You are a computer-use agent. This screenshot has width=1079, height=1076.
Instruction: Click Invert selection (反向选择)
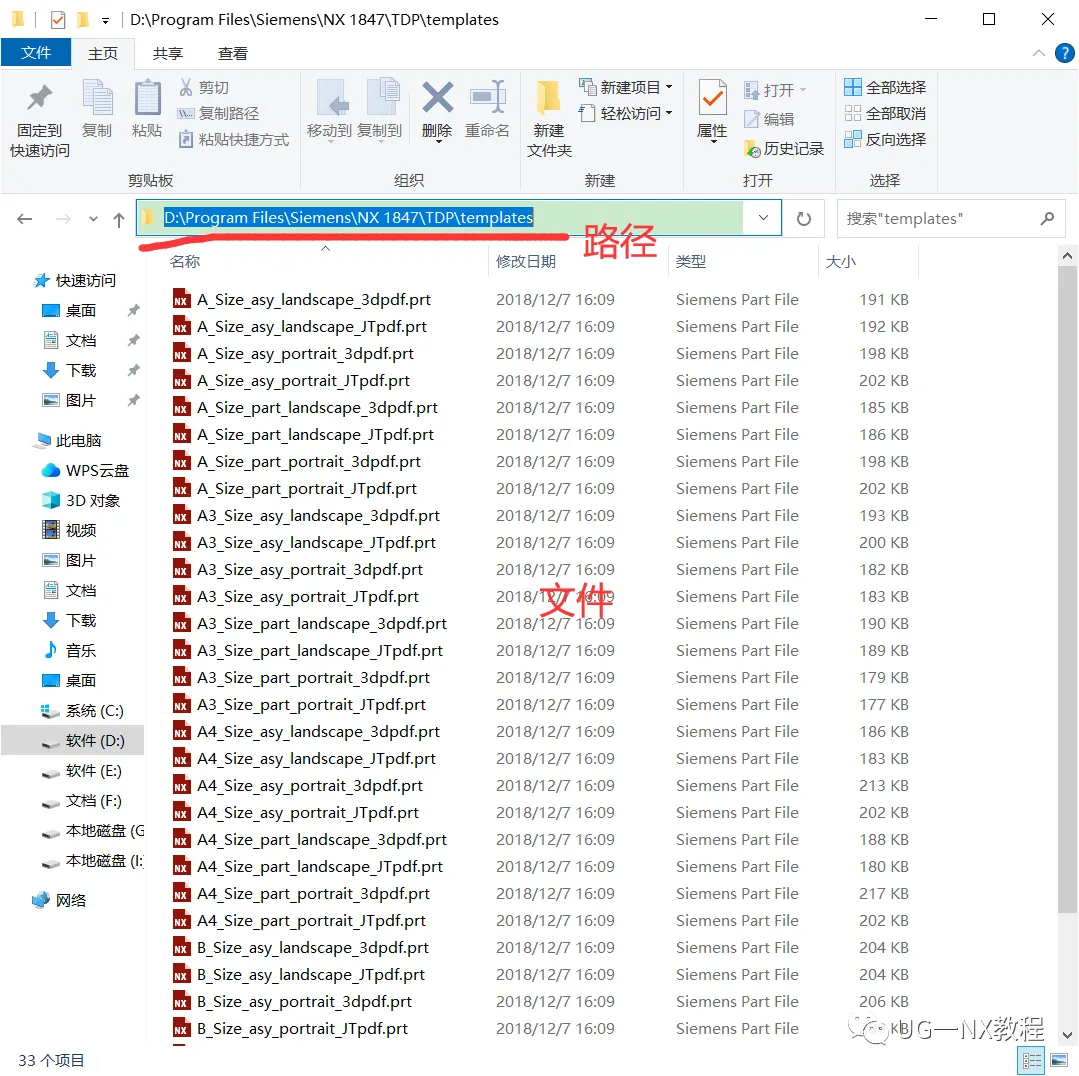(885, 140)
